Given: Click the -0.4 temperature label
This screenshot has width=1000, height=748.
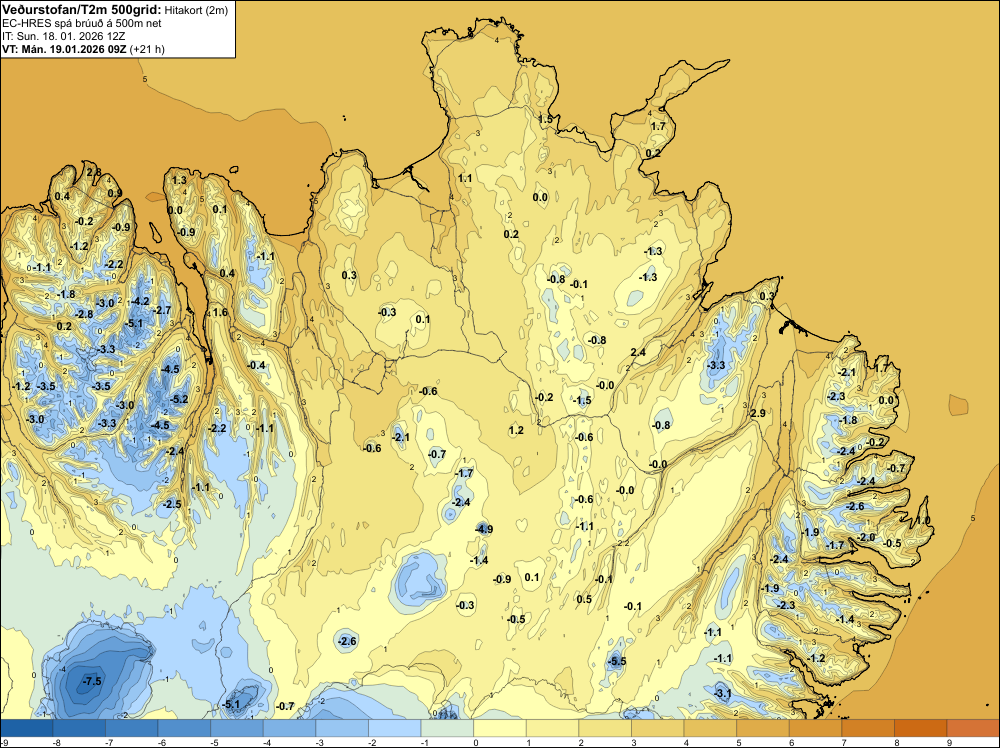Looking at the screenshot, I should tap(256, 365).
